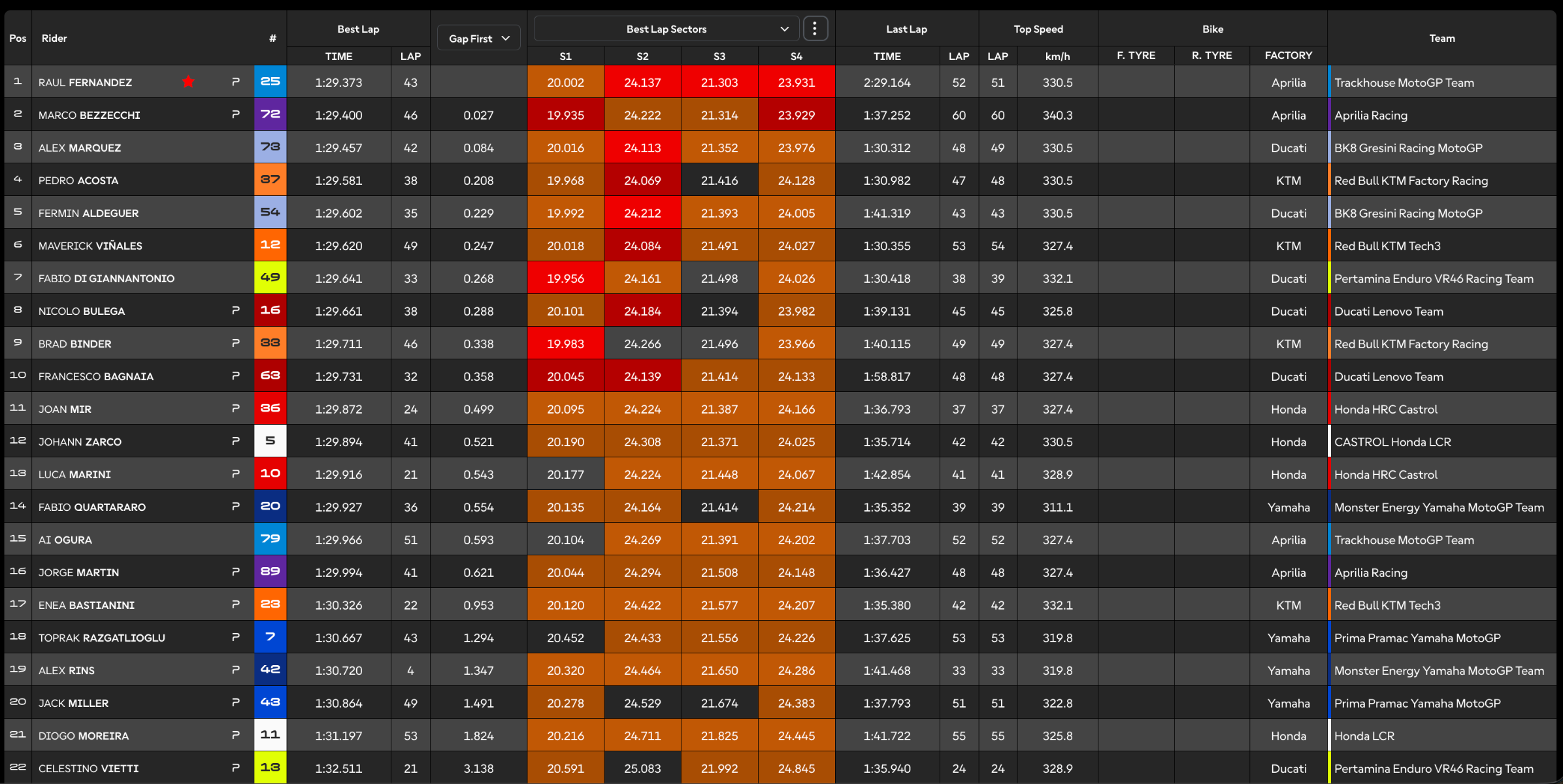The height and width of the screenshot is (784, 1563).
Task: Click Fabio Di Giannantonio's yellow 49 badge
Action: (270, 278)
